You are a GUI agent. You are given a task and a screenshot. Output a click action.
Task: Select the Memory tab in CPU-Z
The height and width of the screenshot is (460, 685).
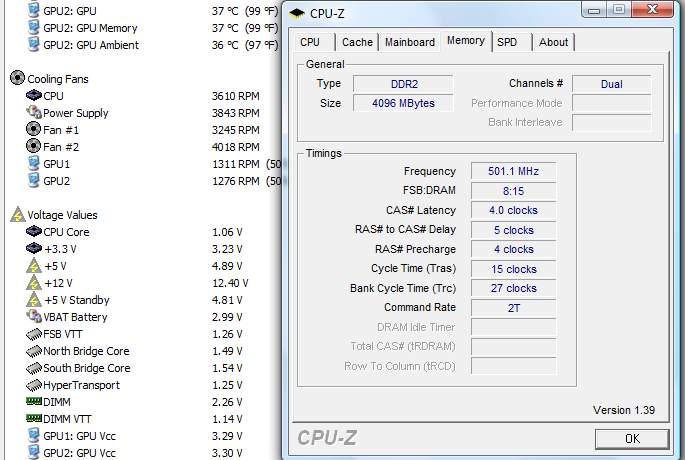[x=466, y=41]
